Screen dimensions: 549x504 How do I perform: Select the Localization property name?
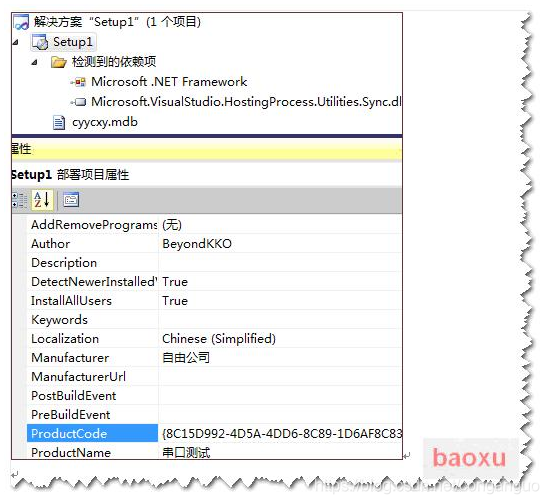coord(93,338)
